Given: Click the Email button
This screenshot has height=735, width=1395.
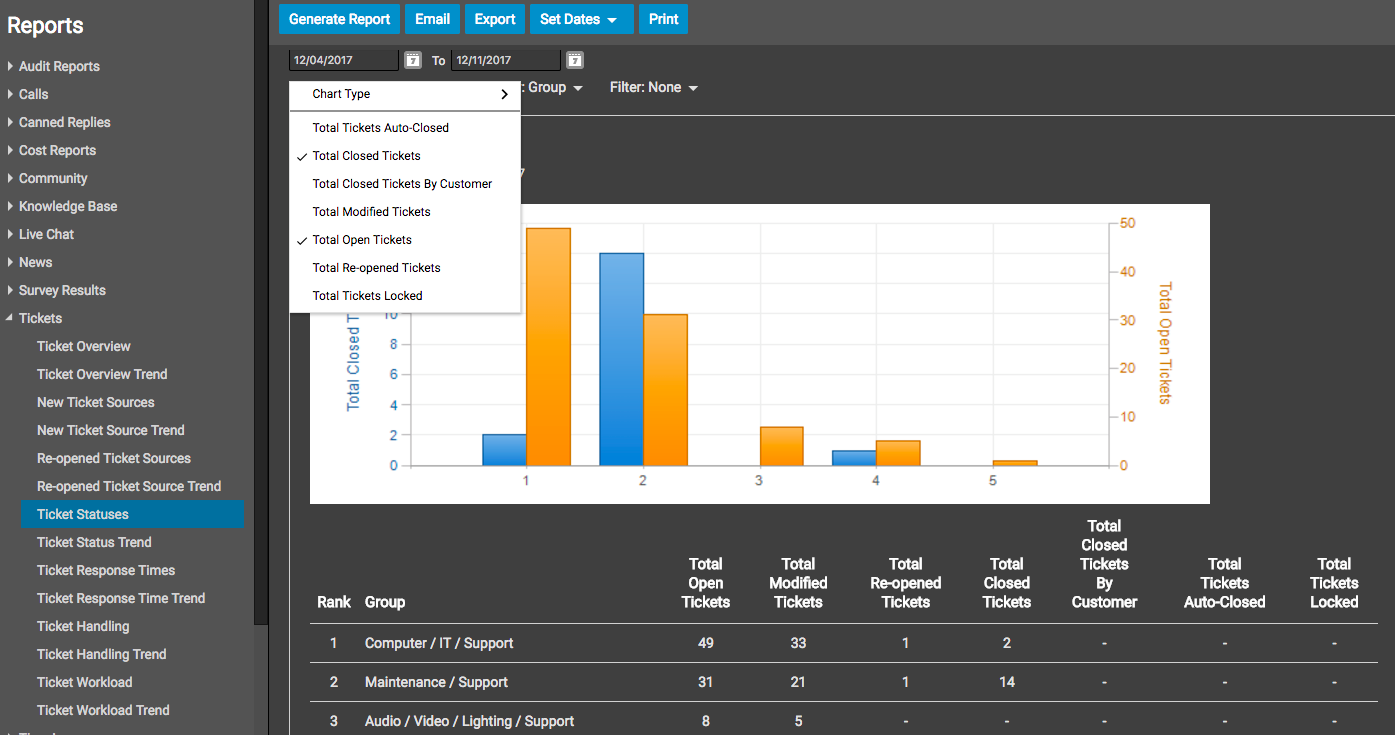Looking at the screenshot, I should coord(432,19).
